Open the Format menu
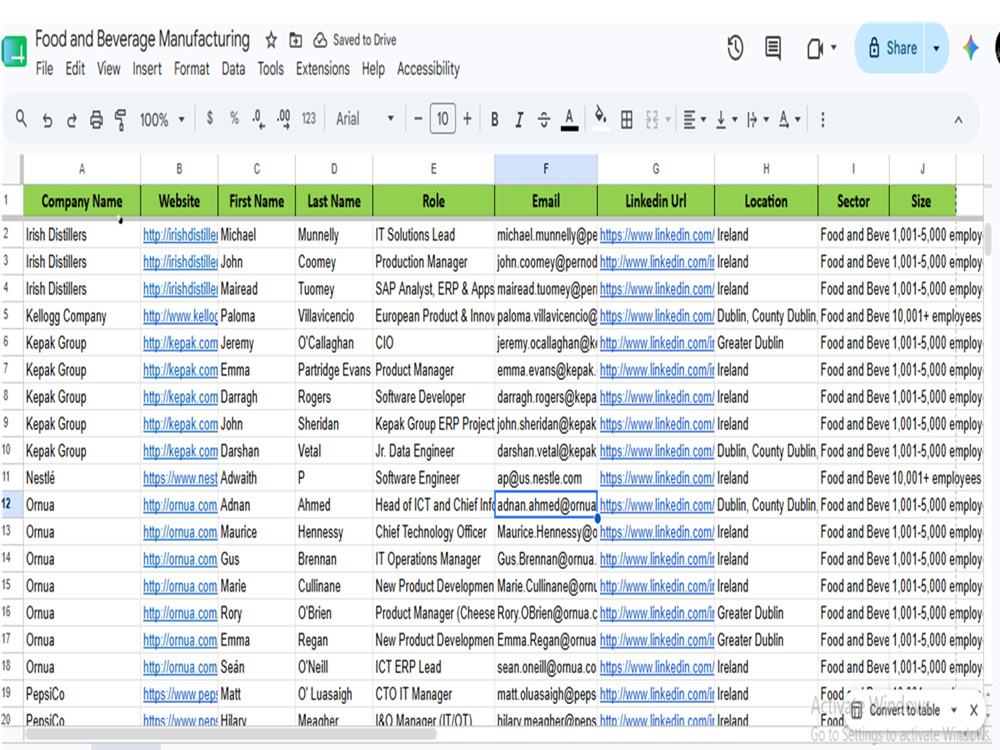Viewport: 1000px width, 750px height. pos(191,68)
